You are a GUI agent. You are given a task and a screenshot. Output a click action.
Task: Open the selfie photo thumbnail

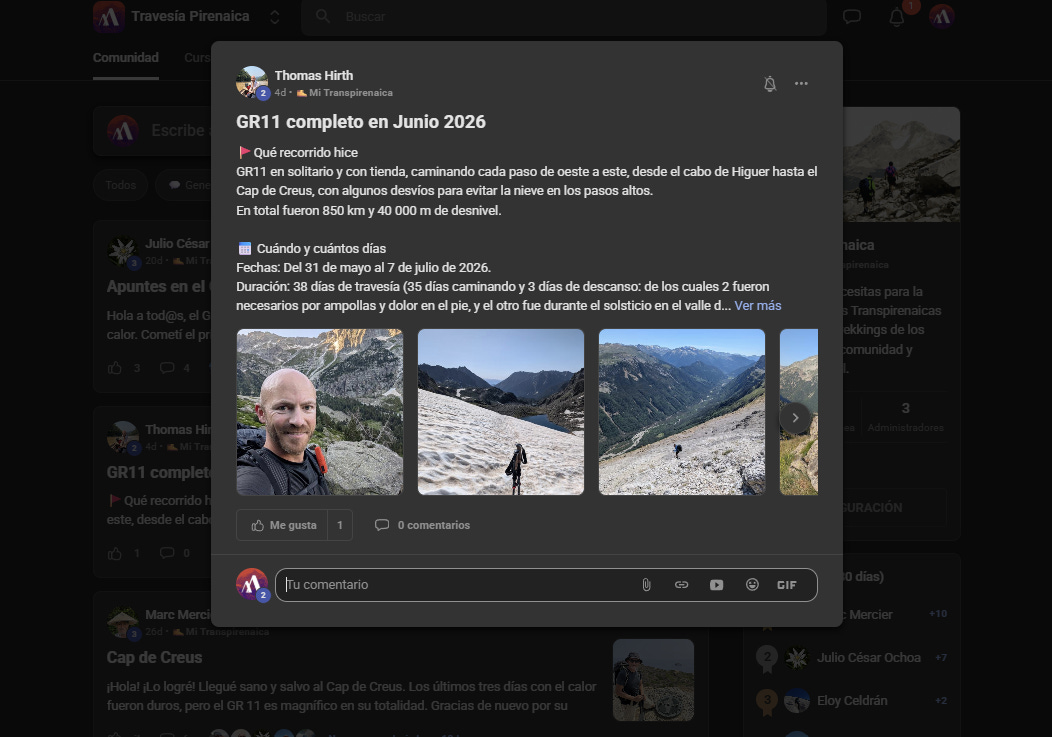[320, 412]
